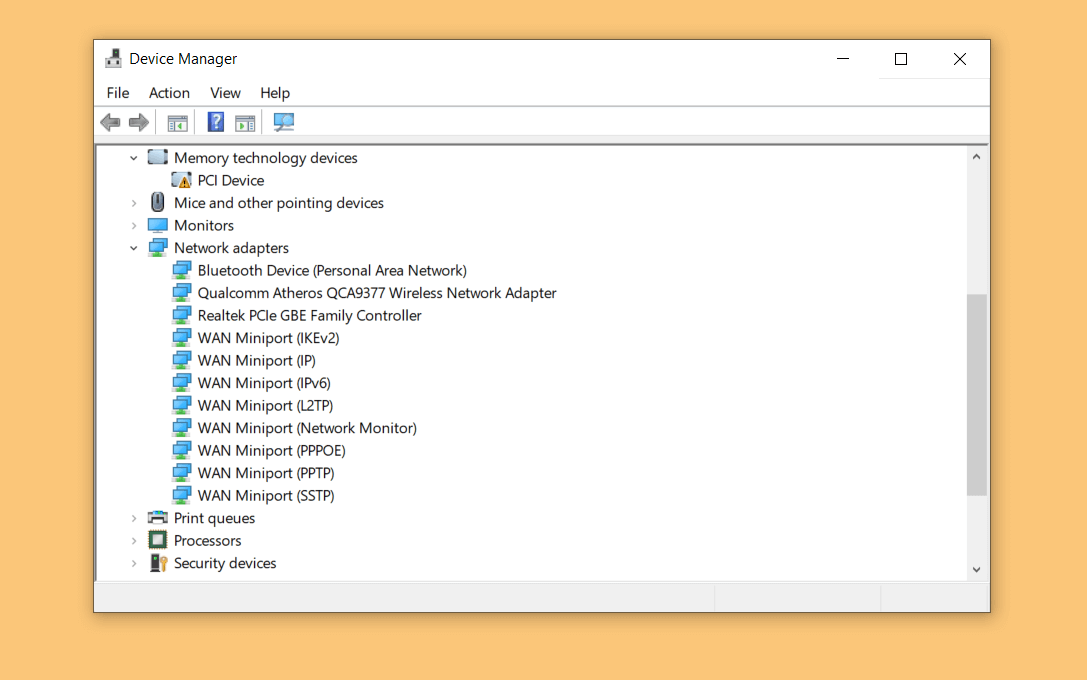1087x680 pixels.
Task: Collapse the Network adapters node
Action: click(134, 248)
